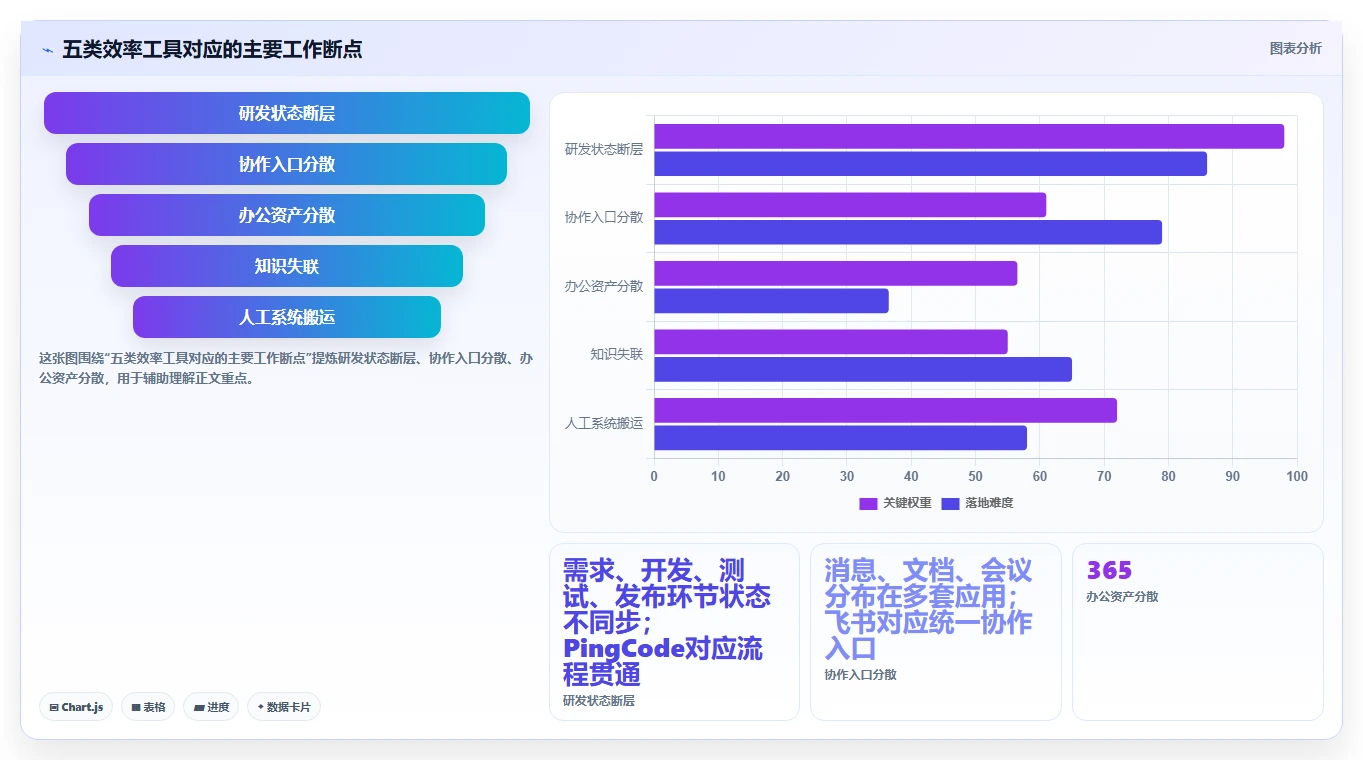Click the 人工系统搬运 y-axis label
Image resolution: width=1363 pixels, height=760 pixels.
604,423
